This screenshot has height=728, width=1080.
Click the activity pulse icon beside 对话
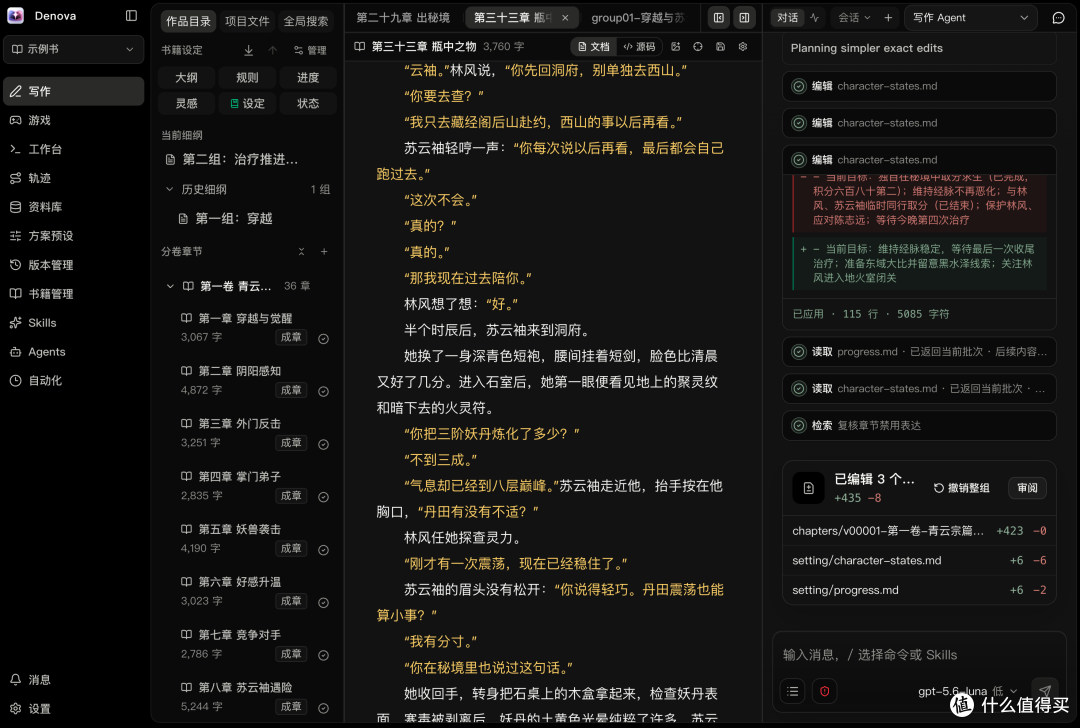tap(814, 18)
